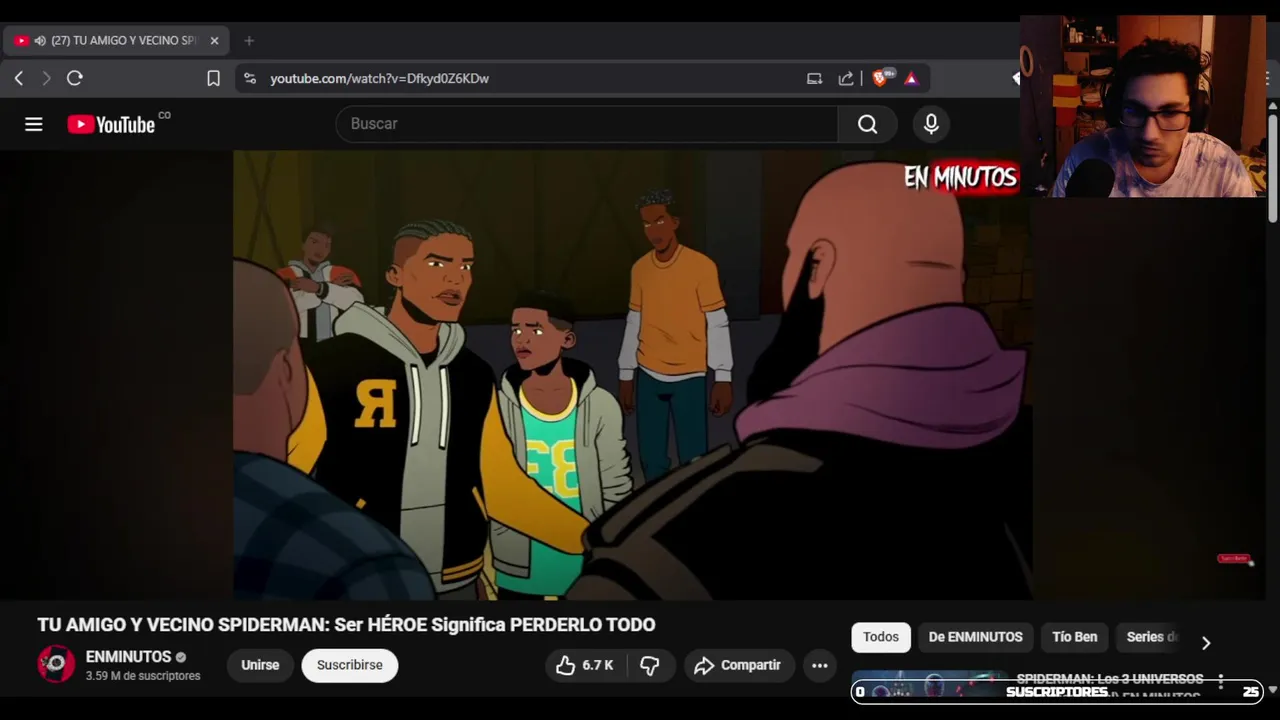Share this page icon in address bar
The width and height of the screenshot is (1280, 720).
click(x=846, y=78)
